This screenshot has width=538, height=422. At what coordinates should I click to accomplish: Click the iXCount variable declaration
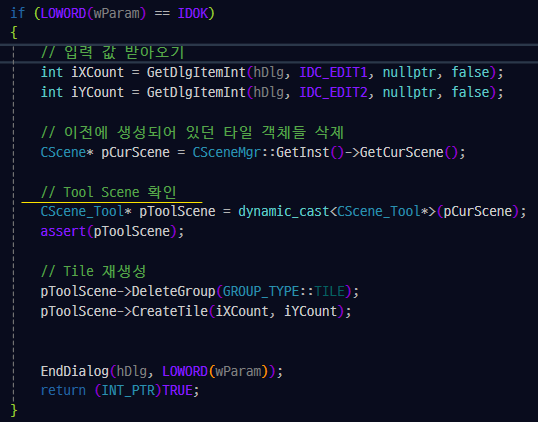point(97,72)
